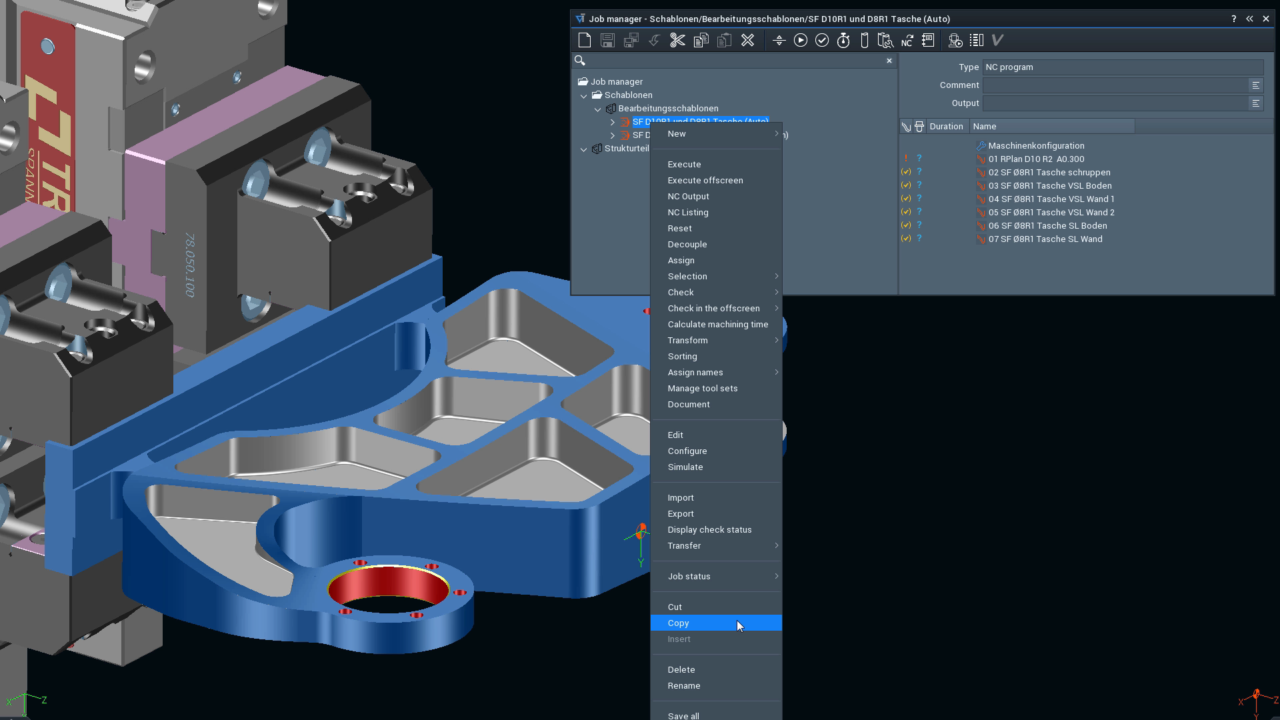The width and height of the screenshot is (1280, 720).
Task: Open the Comment field editor button
Action: point(1256,85)
